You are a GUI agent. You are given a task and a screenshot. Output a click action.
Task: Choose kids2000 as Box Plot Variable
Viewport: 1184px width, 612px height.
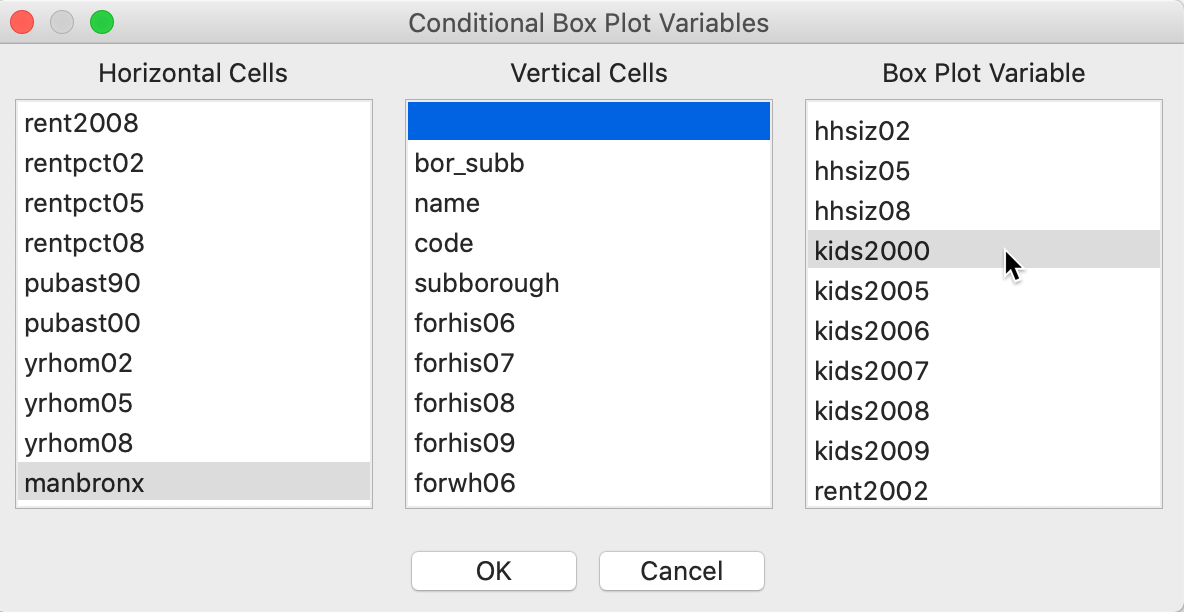(872, 251)
